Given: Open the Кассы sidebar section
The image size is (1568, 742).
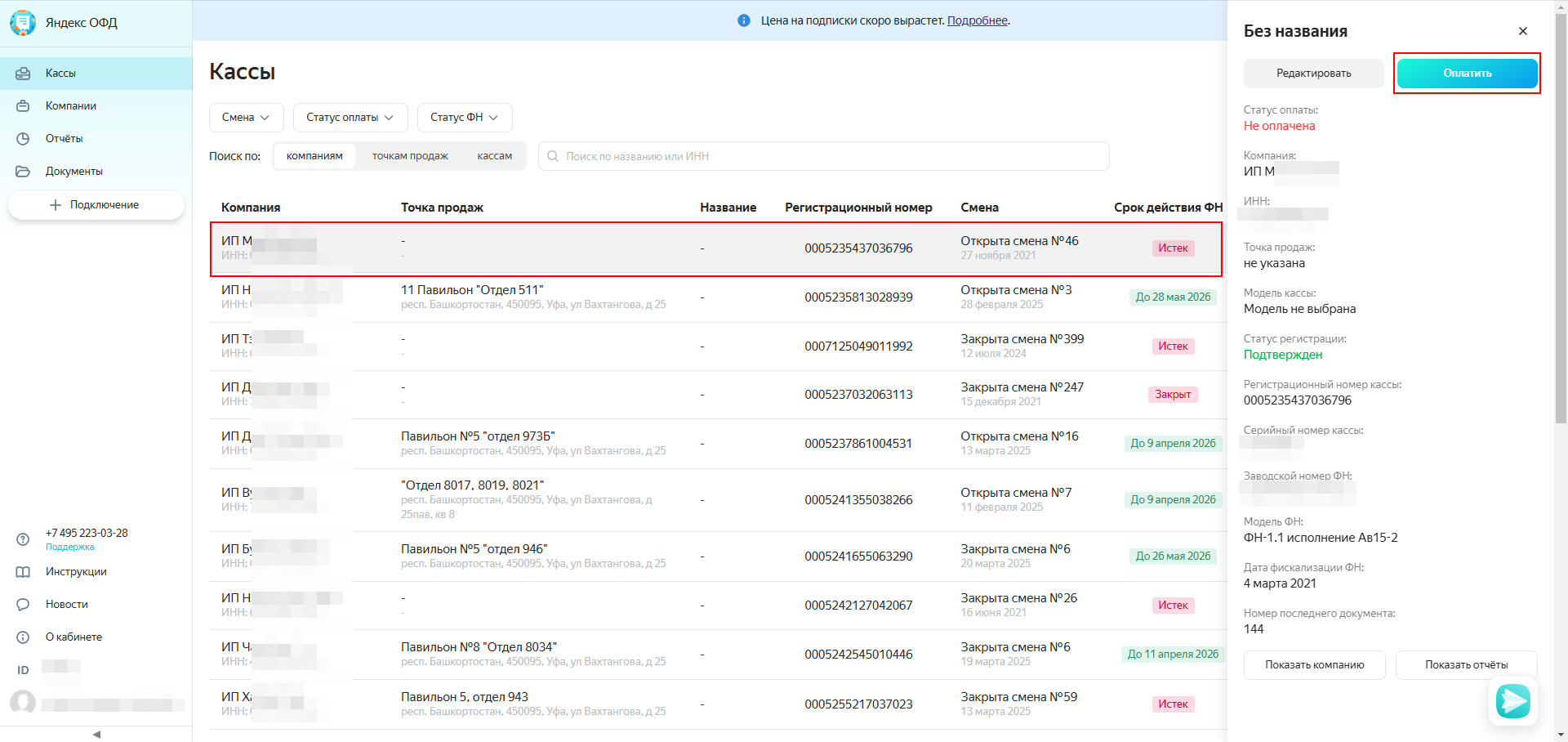Looking at the screenshot, I should 60,74.
